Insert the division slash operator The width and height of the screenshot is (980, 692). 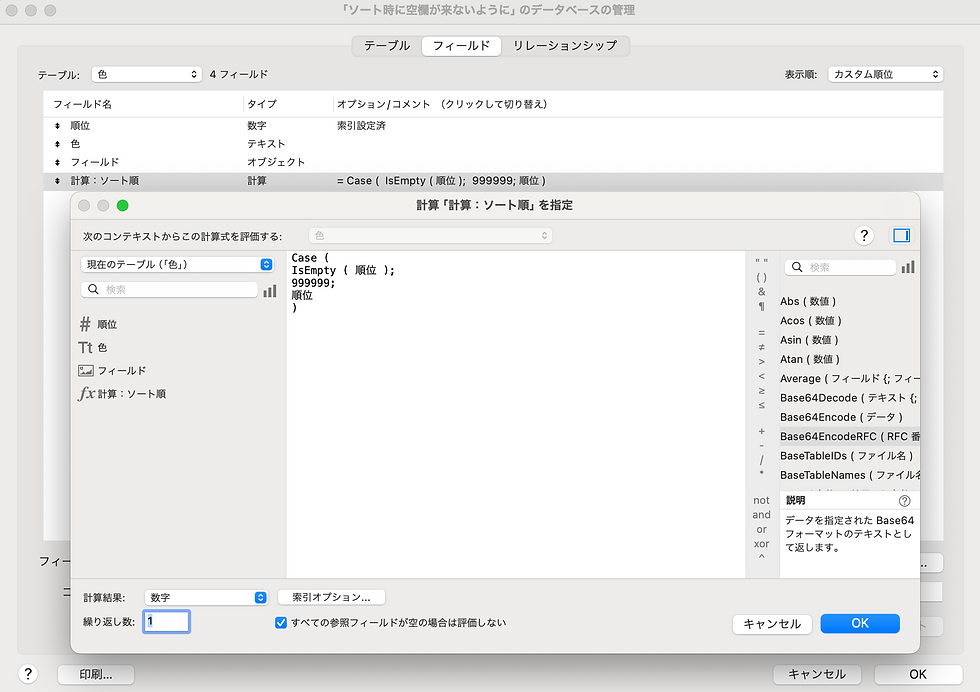[x=761, y=460]
